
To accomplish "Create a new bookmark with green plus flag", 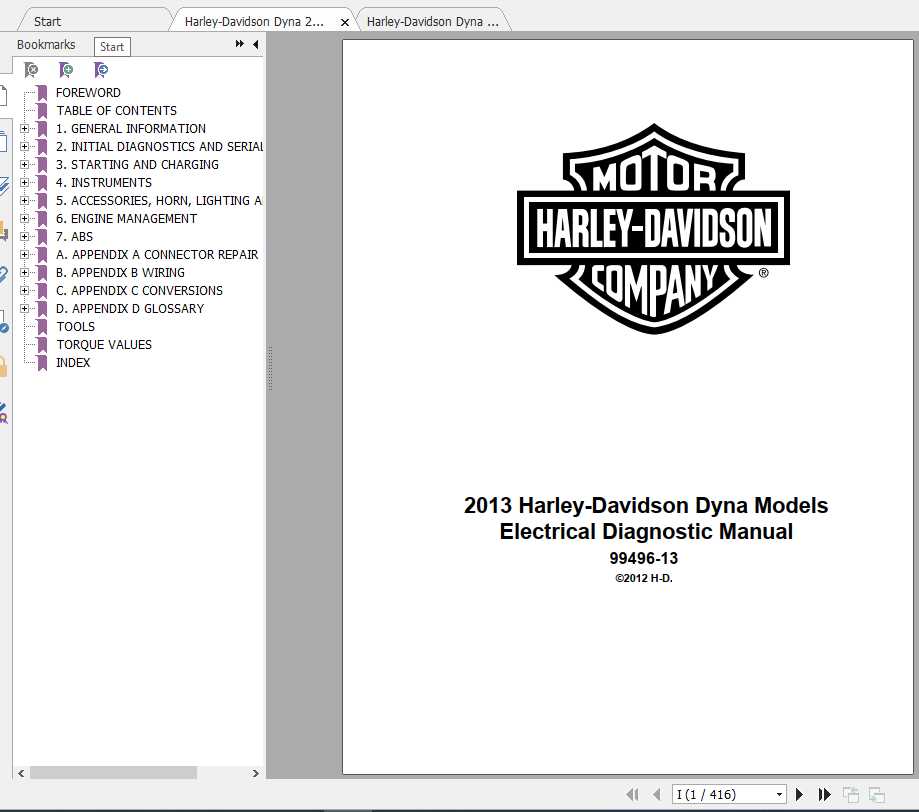I will [x=66, y=70].
